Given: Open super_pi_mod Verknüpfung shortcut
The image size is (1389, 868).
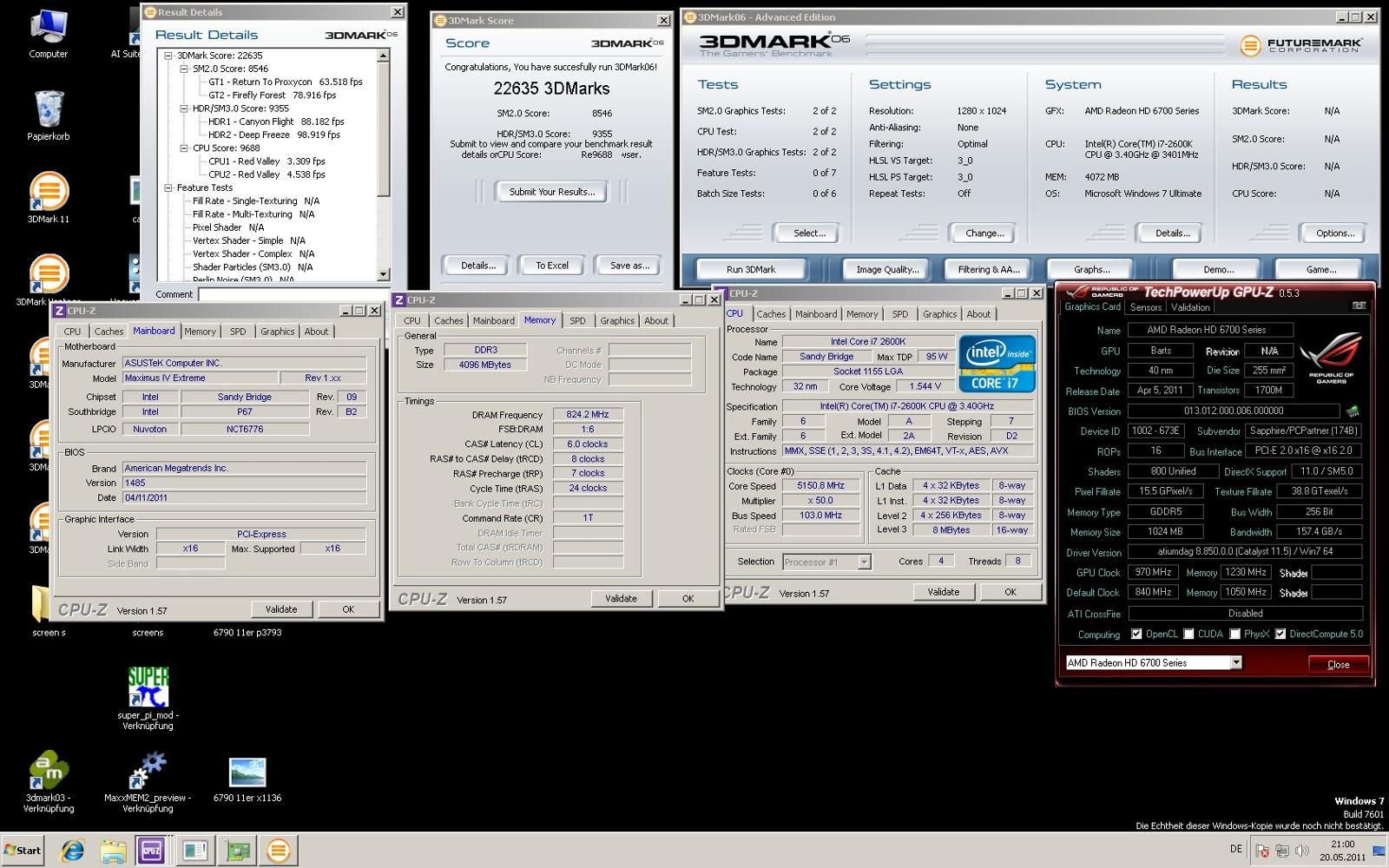Looking at the screenshot, I should [x=148, y=698].
